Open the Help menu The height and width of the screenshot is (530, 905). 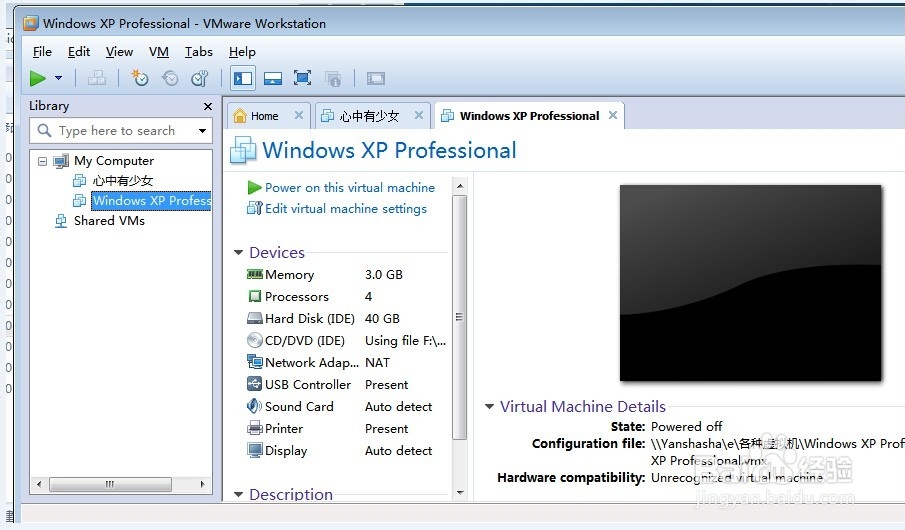tap(242, 52)
